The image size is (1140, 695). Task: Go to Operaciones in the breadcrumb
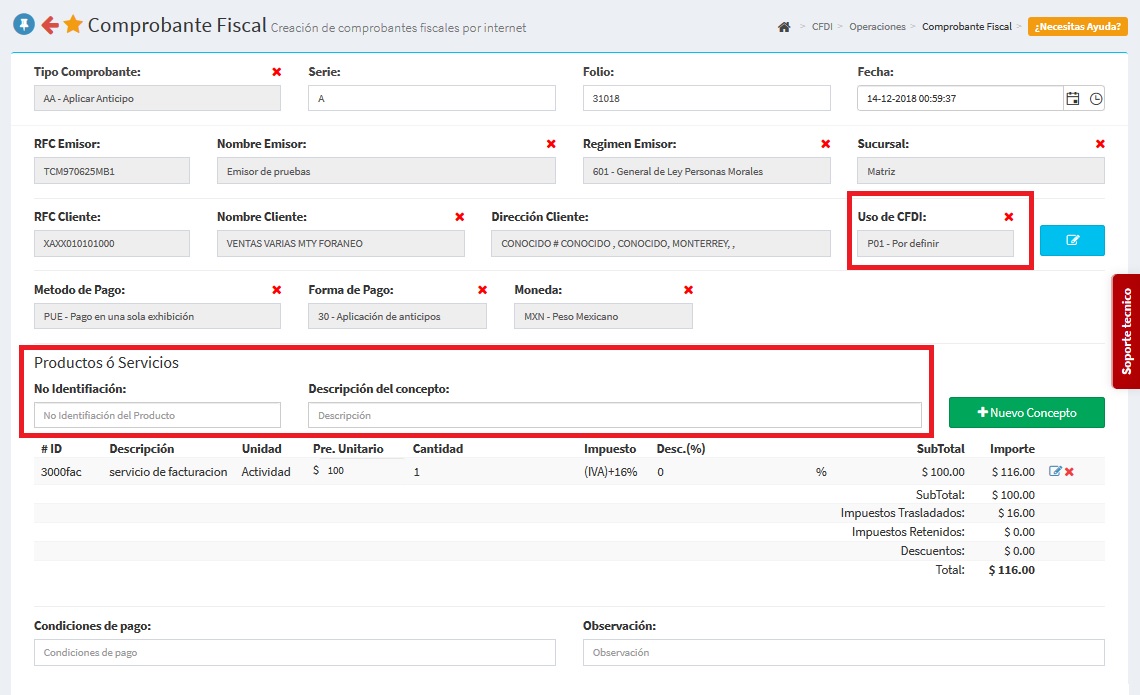(x=877, y=27)
